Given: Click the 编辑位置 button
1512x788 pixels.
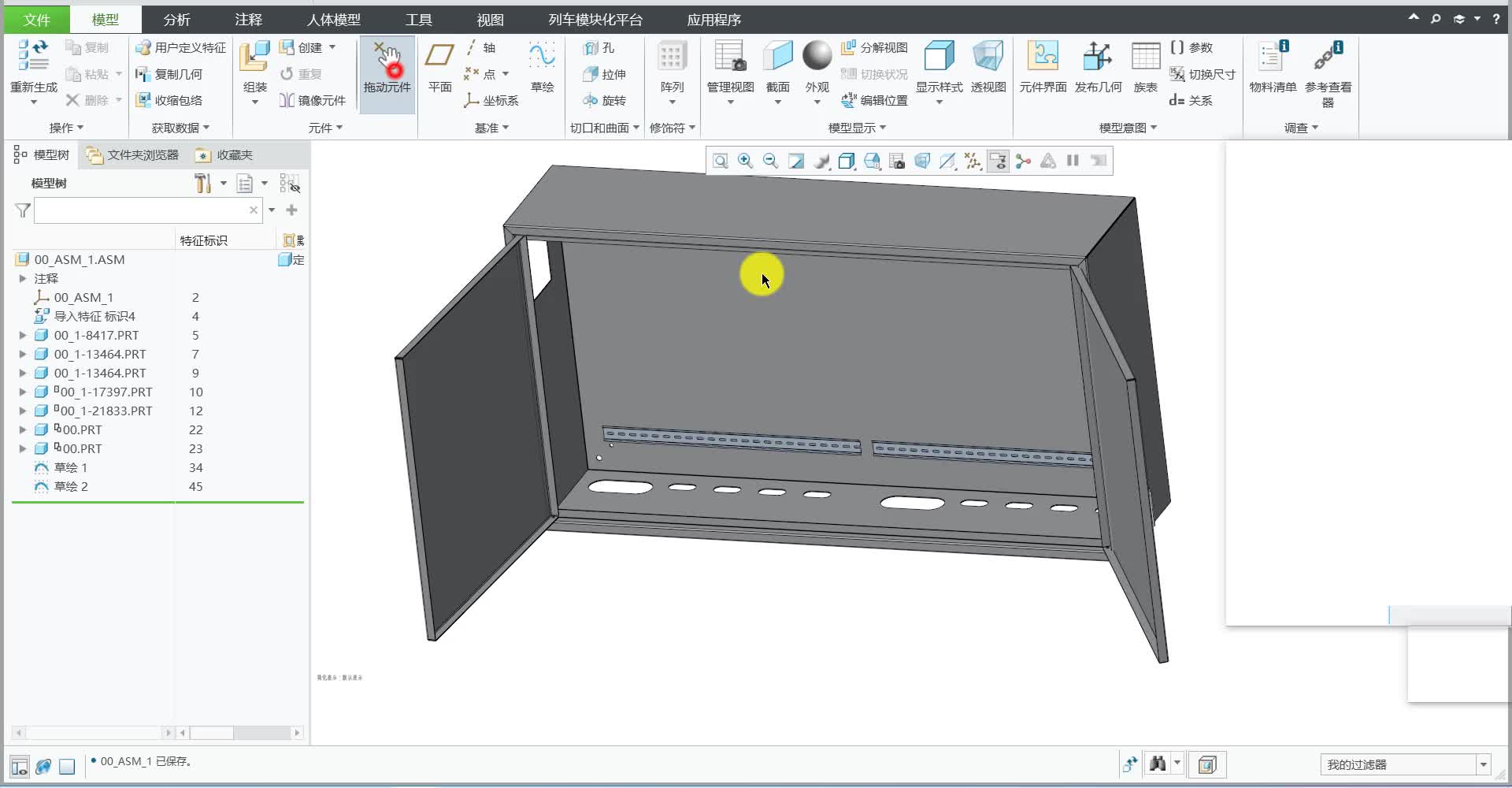Looking at the screenshot, I should coord(874,100).
